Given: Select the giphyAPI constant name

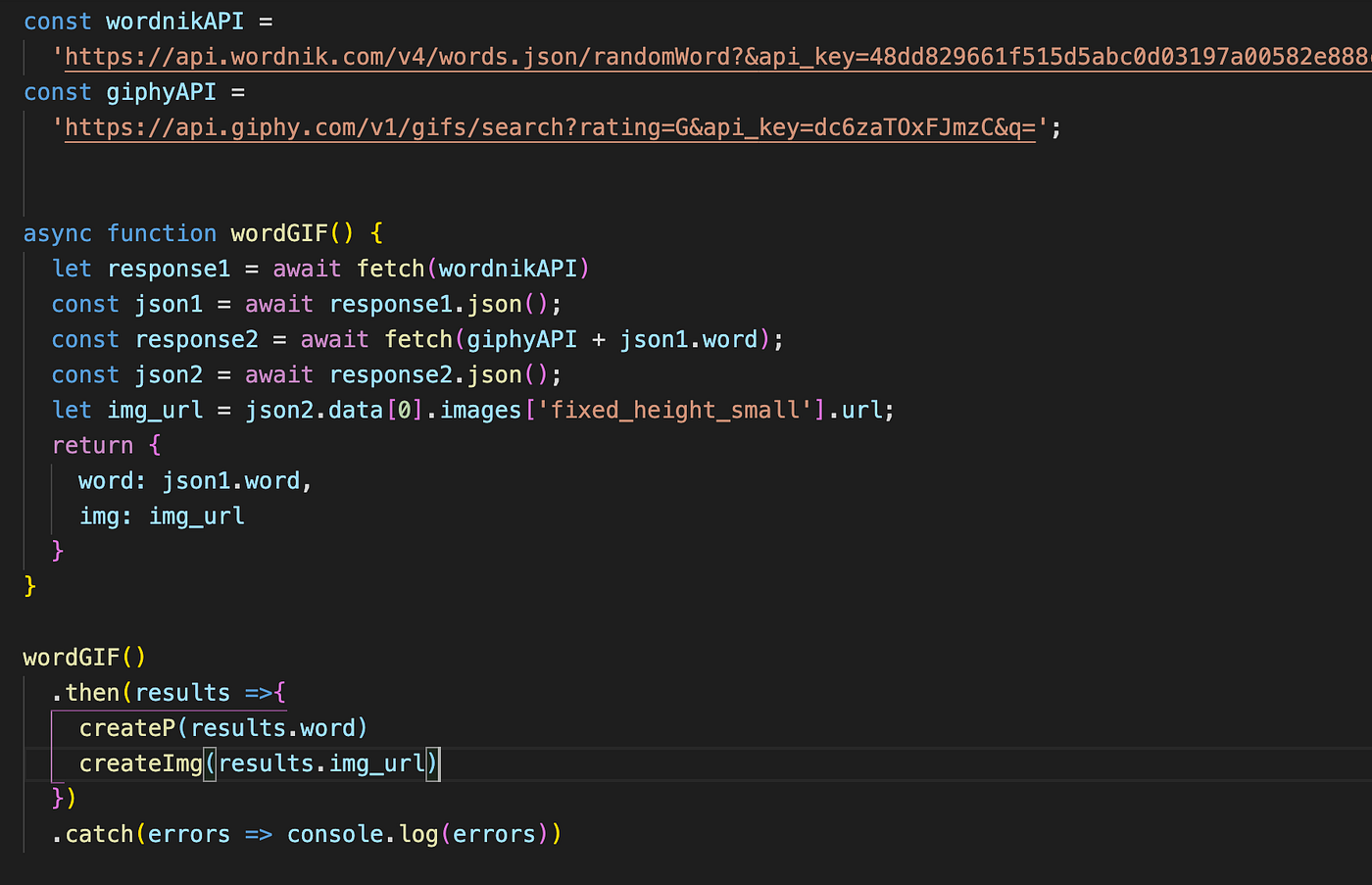Looking at the screenshot, I should tap(161, 91).
